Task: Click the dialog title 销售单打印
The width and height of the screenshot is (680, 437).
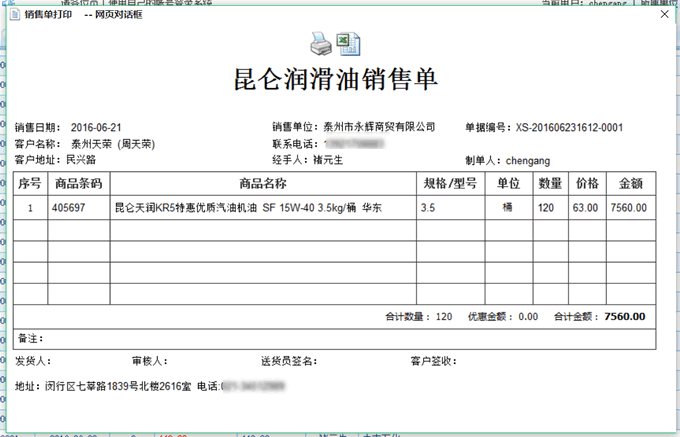Action: coord(48,14)
